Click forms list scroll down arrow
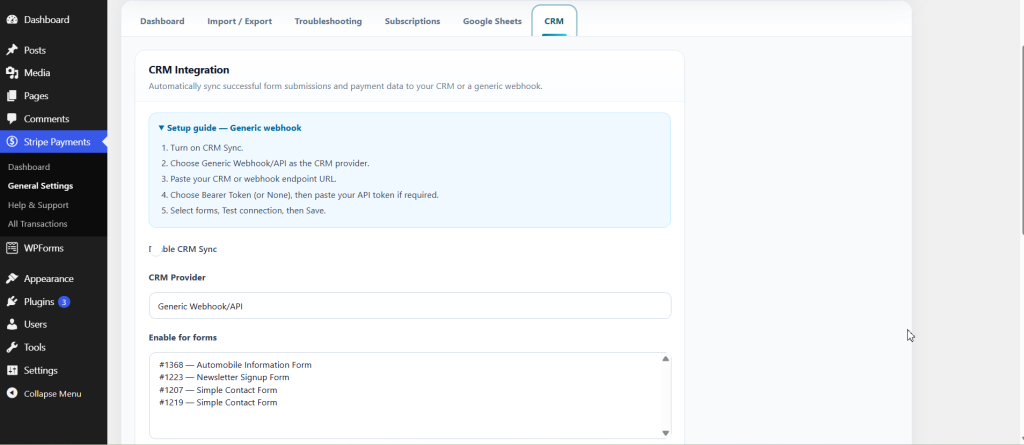Image resolution: width=1024 pixels, height=445 pixels. pyautogui.click(x=665, y=433)
